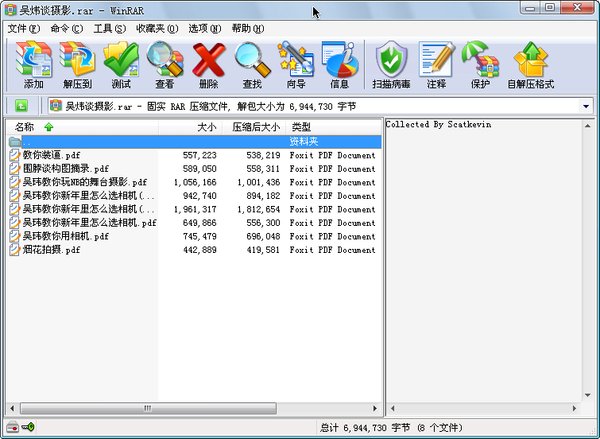Image resolution: width=600 pixels, height=439 pixels.
Task: Select the file 围脖谈构图摘录.pdf
Action: point(66,168)
